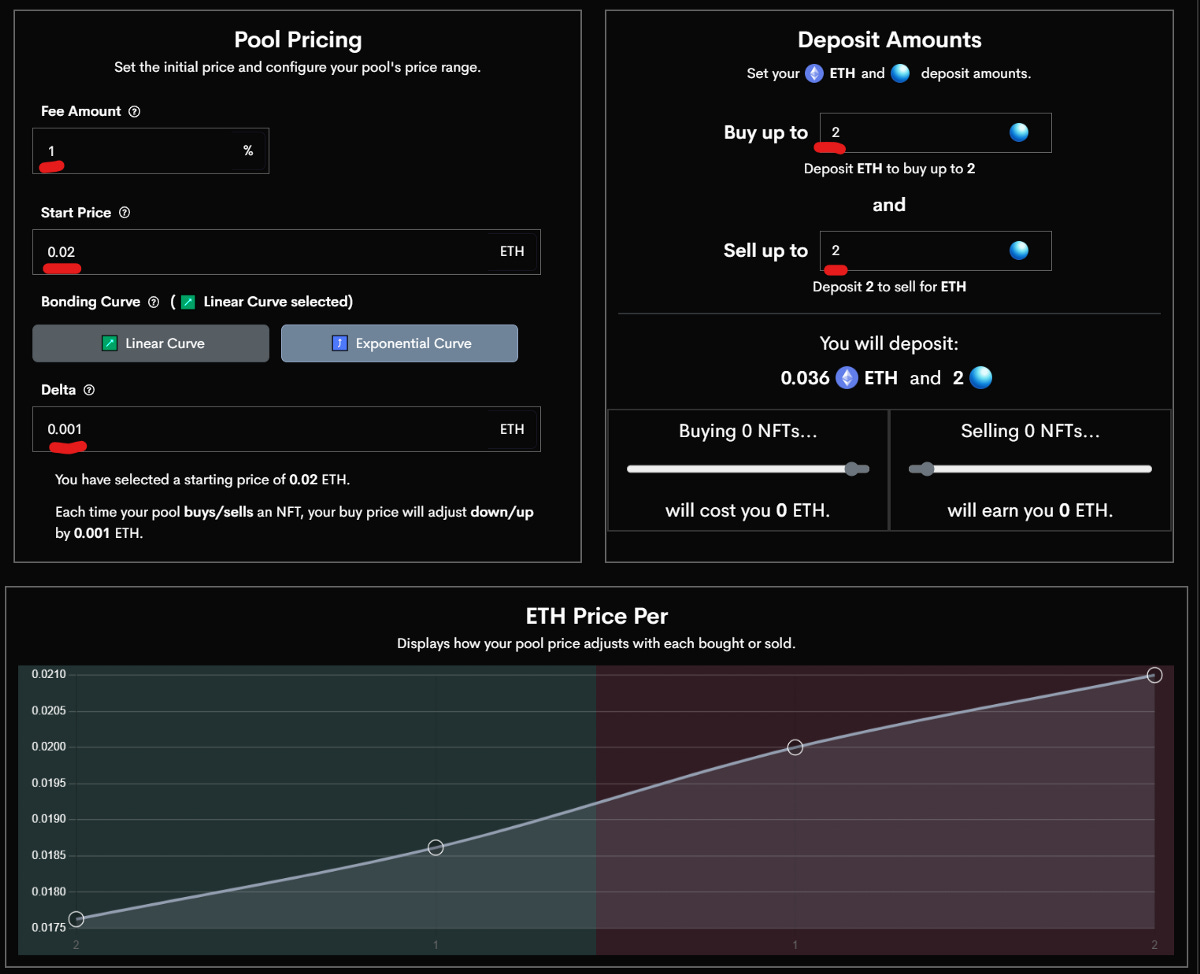Viewport: 1200px width, 974px height.
Task: Open the Start Price help tooltip icon
Action: (x=124, y=212)
